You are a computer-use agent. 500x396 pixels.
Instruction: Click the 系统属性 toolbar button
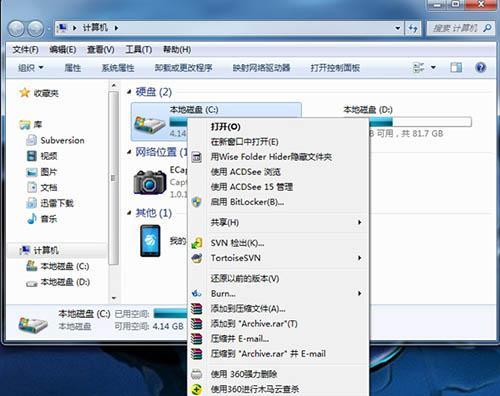pos(118,68)
